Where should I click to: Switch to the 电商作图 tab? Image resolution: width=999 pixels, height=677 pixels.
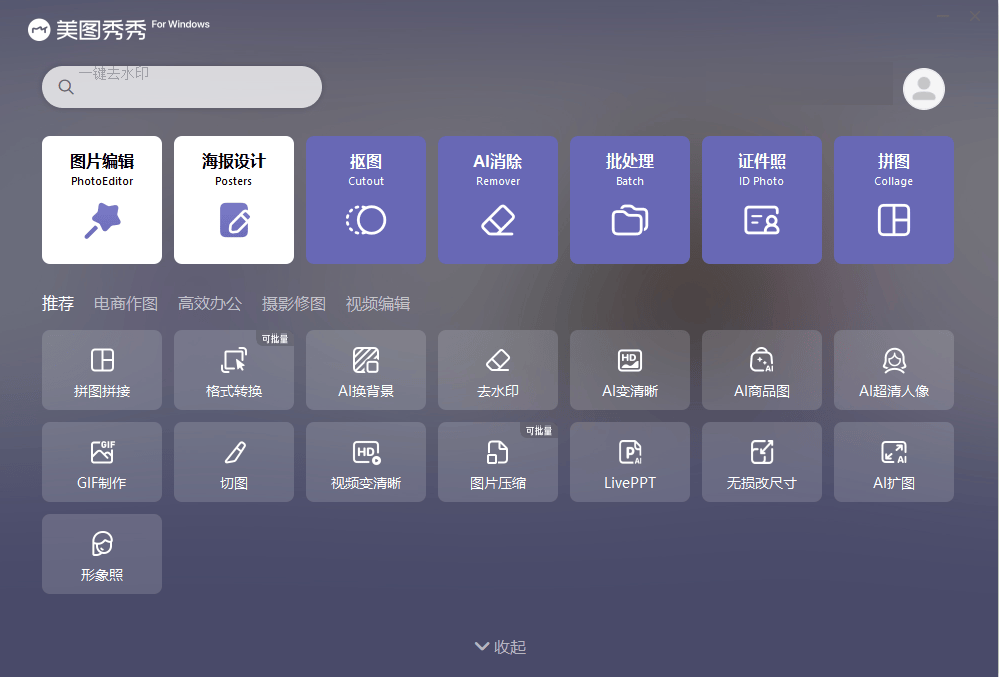pyautogui.click(x=126, y=303)
